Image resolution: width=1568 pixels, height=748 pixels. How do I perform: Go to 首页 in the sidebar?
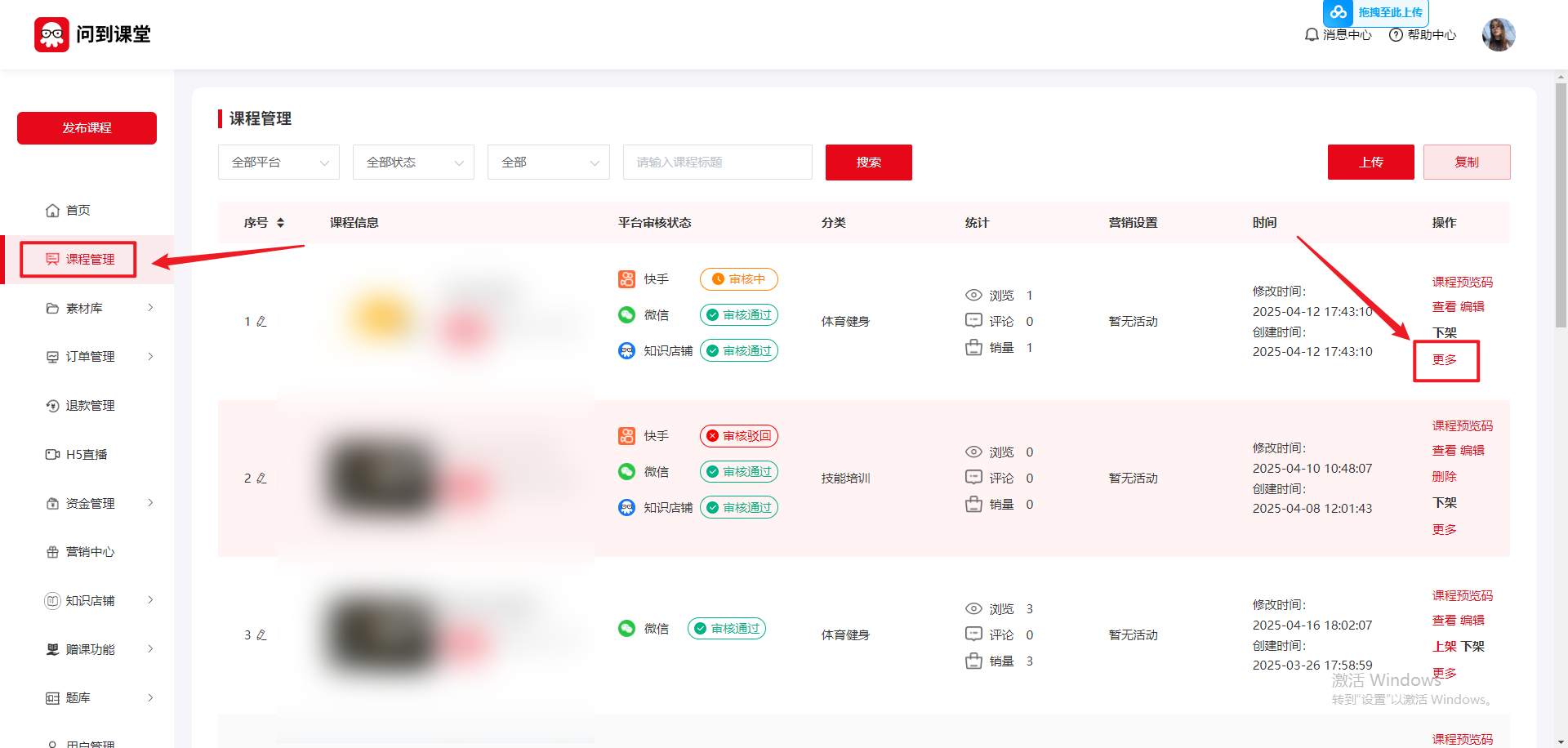tap(78, 211)
